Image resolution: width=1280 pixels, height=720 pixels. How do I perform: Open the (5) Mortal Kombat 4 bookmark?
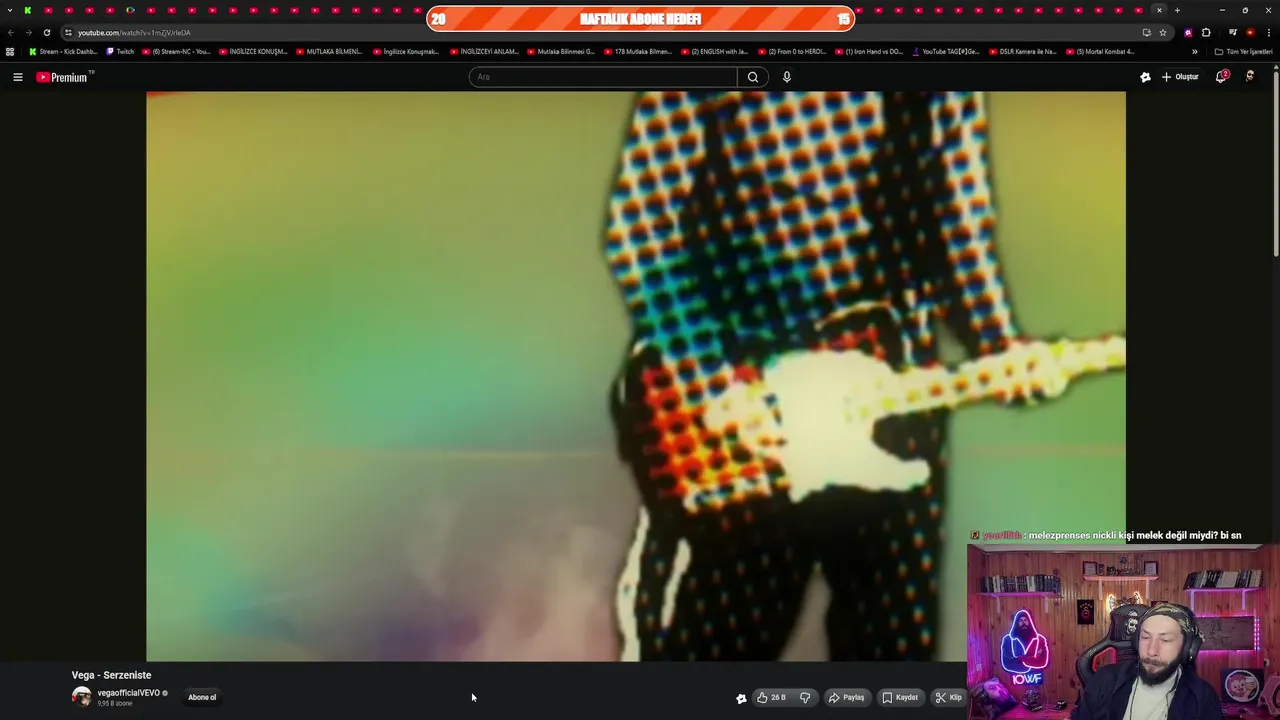(x=1100, y=51)
